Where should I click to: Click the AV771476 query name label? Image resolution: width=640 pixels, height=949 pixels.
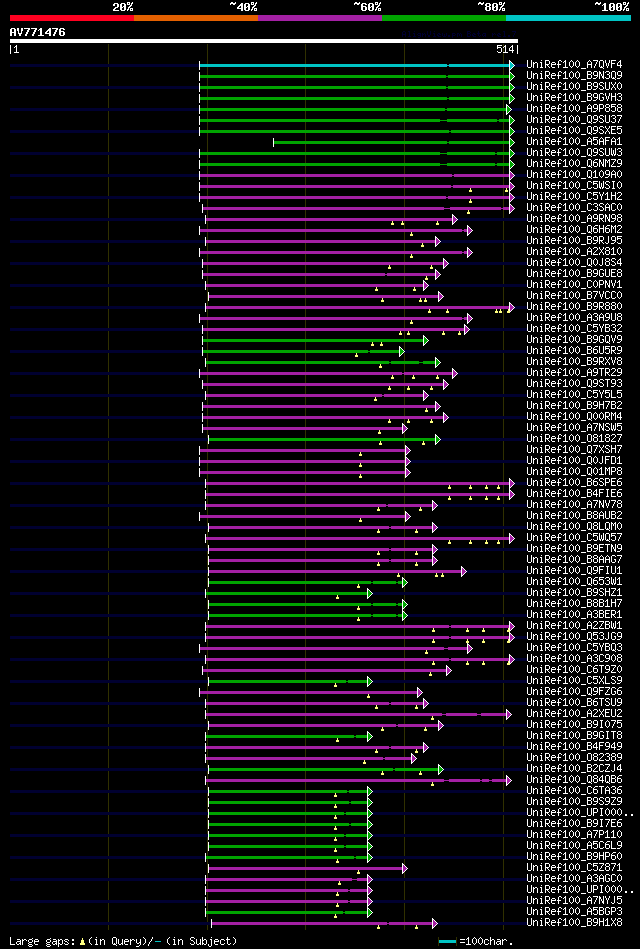pyautogui.click(x=38, y=32)
